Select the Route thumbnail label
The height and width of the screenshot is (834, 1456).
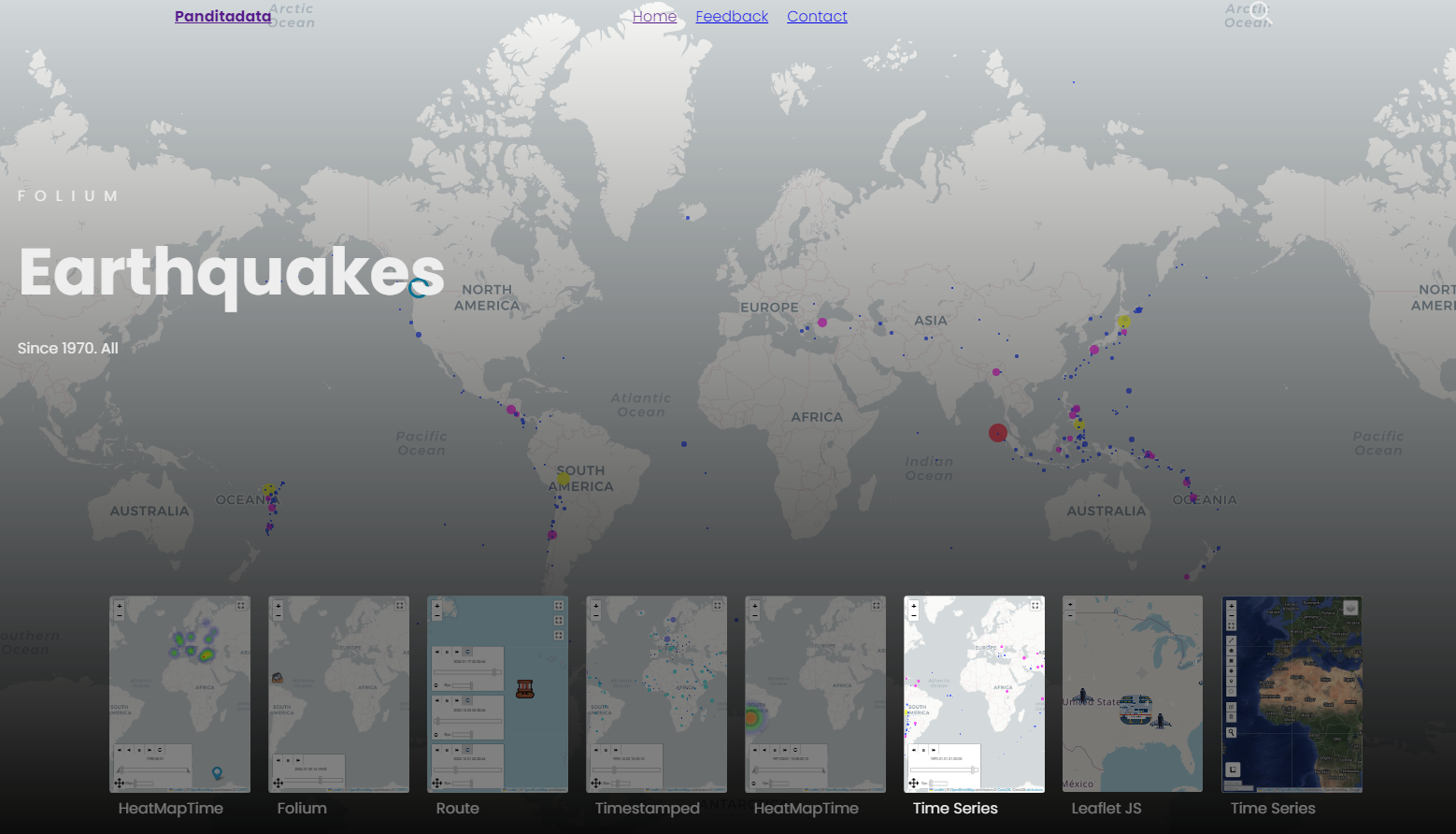[x=458, y=809]
